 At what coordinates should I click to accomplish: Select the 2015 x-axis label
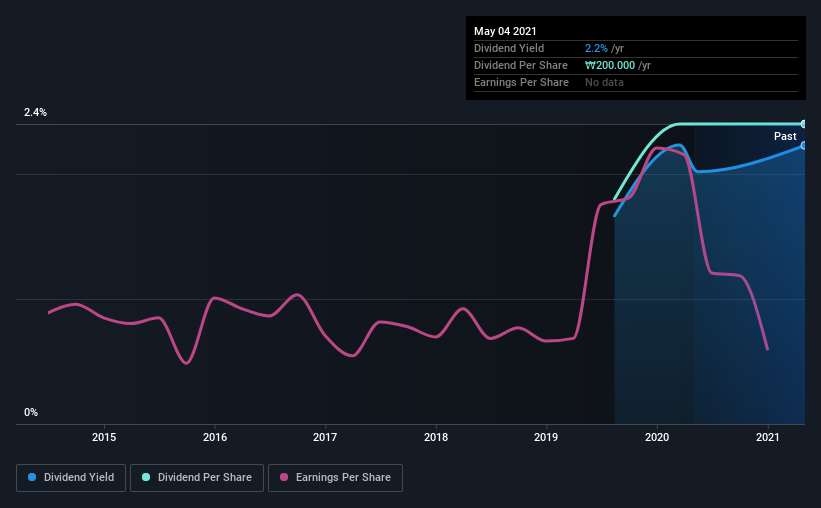(x=104, y=437)
